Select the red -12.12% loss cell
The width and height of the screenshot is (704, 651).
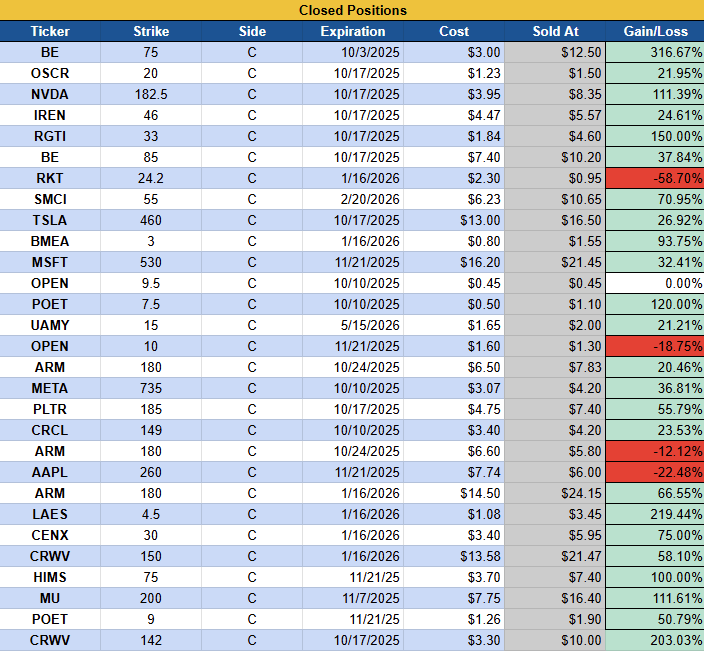click(655, 451)
